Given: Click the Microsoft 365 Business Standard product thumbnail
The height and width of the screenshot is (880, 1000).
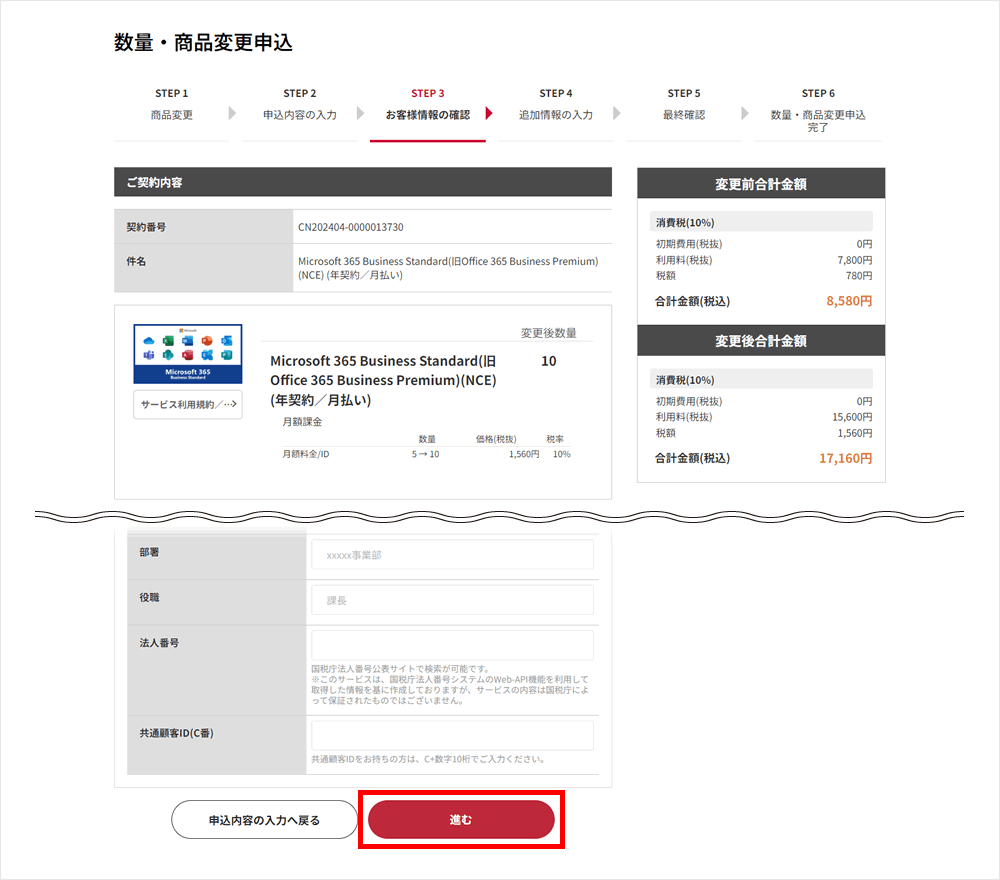Looking at the screenshot, I should [x=188, y=354].
